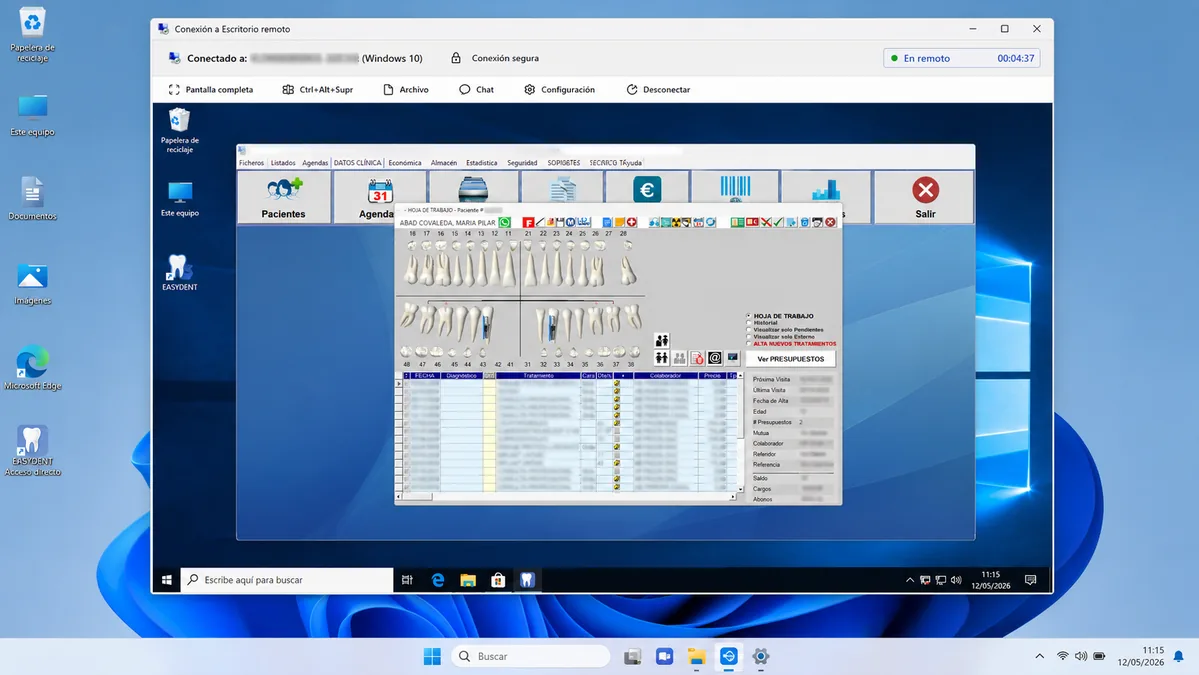Select the HOJA DE TRABAJO radio option

click(749, 316)
